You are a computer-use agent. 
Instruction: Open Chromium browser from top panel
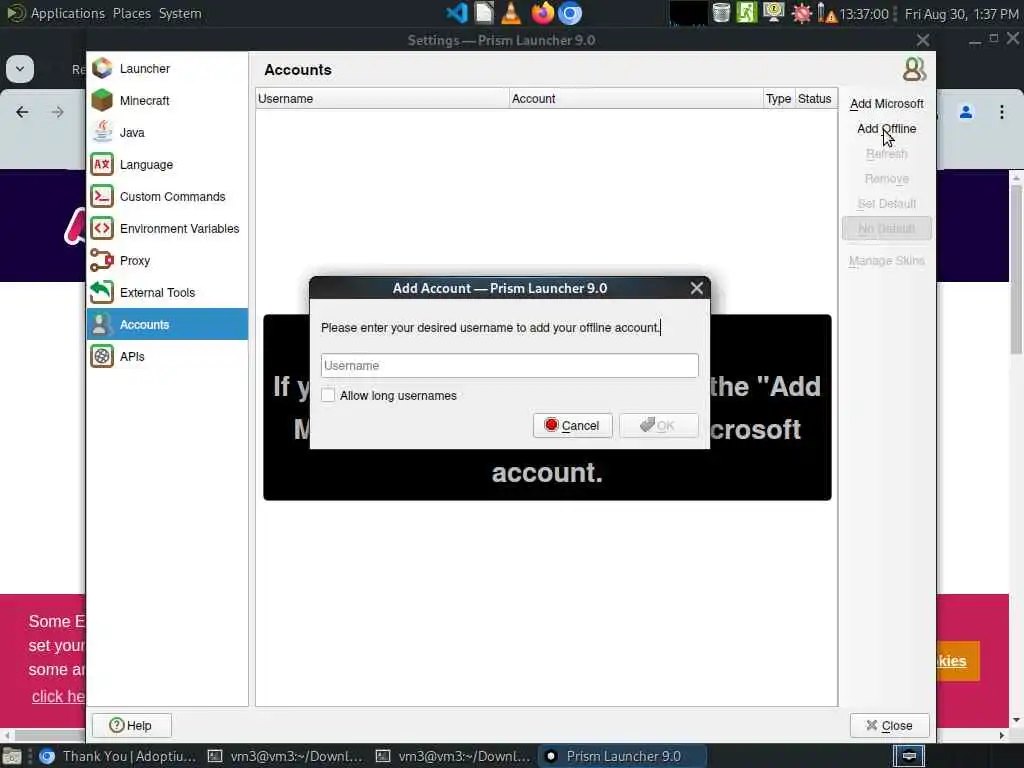point(569,13)
